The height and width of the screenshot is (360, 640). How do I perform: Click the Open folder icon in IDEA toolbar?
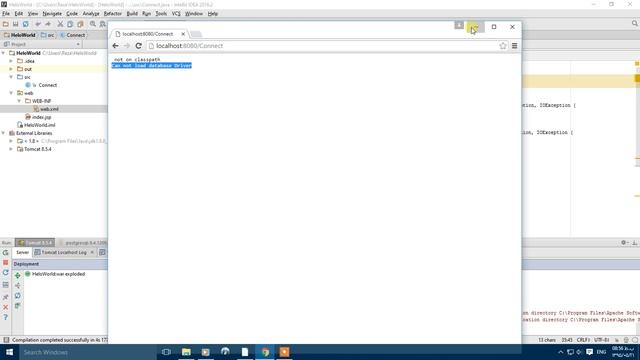(6, 24)
